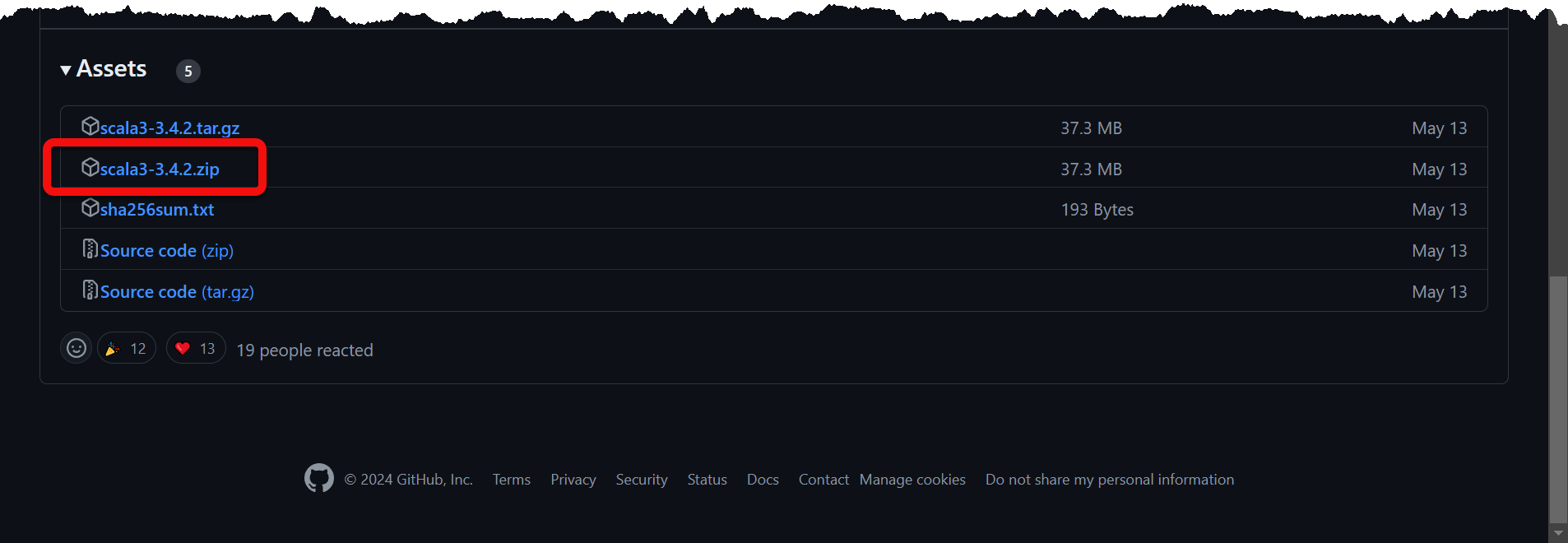Viewport: 1568px width, 543px height.
Task: Open the Docs footer link
Action: coord(762,480)
